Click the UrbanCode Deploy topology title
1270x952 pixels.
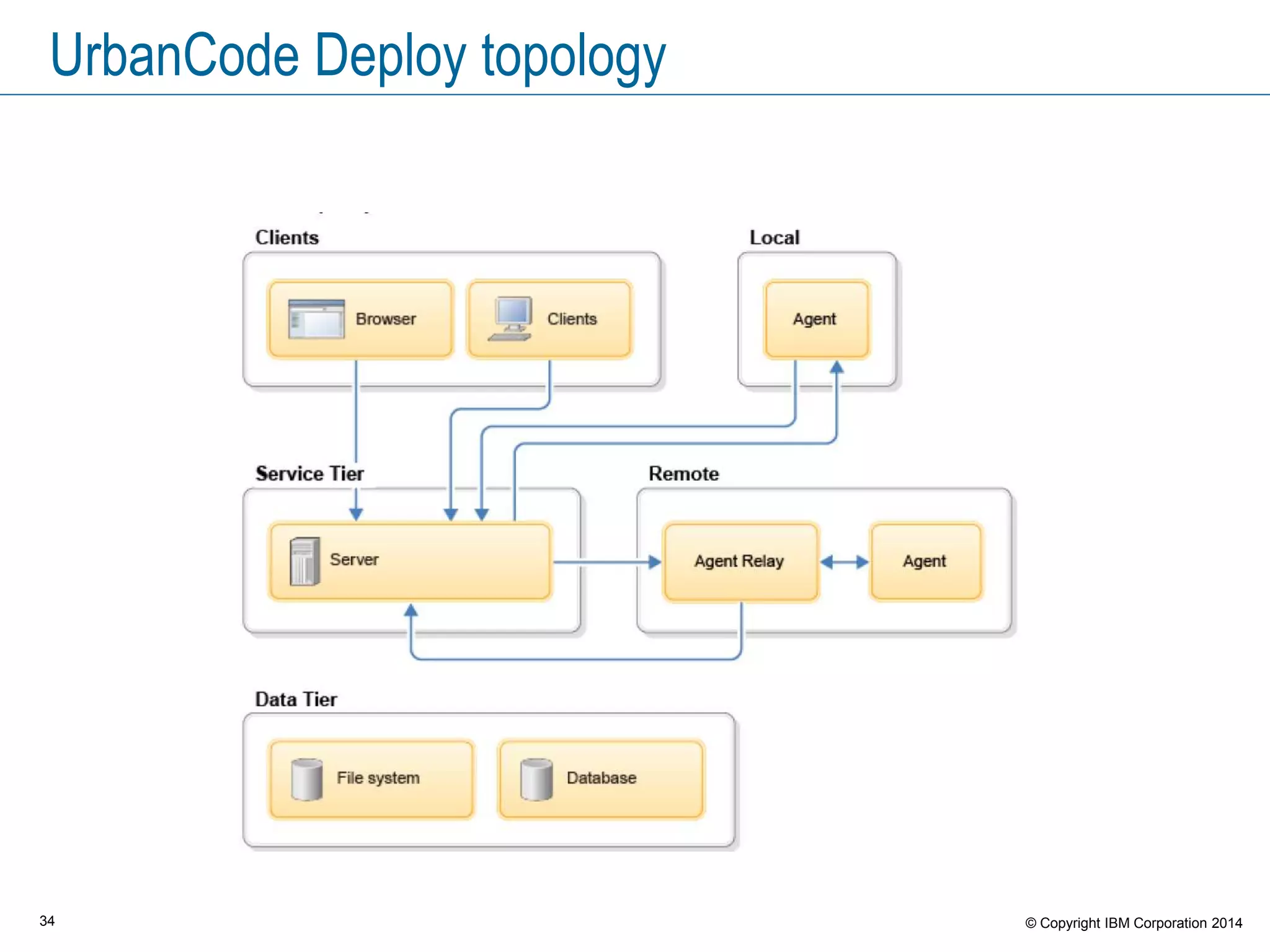click(358, 56)
